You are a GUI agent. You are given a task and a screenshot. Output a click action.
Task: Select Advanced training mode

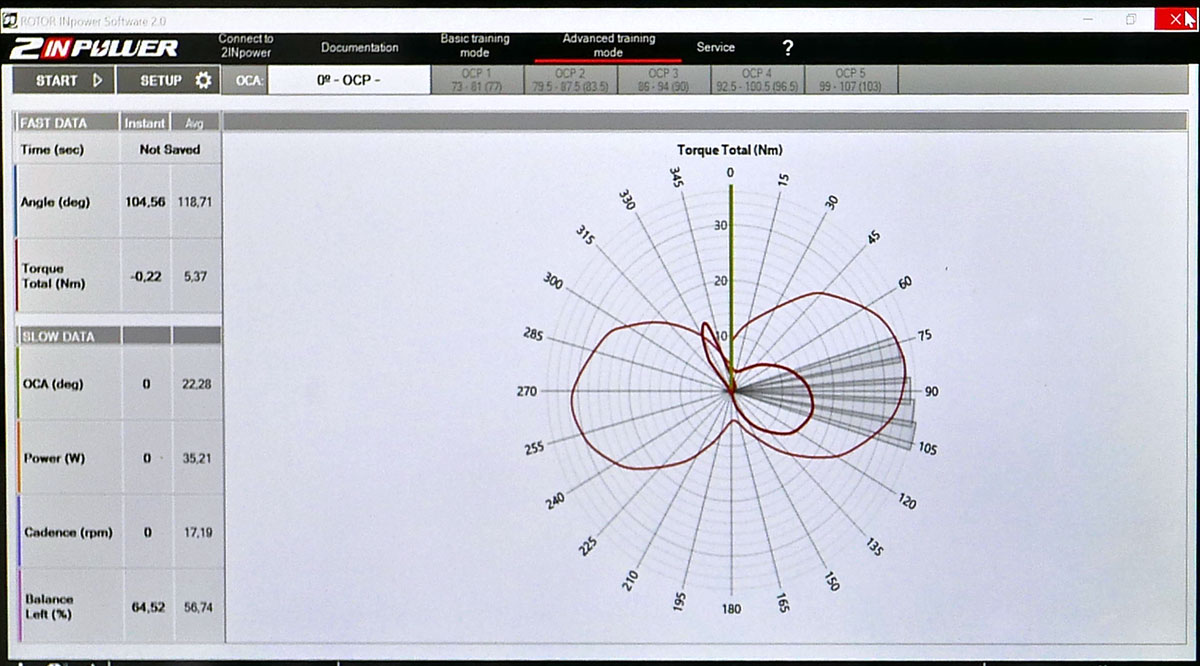(x=608, y=46)
